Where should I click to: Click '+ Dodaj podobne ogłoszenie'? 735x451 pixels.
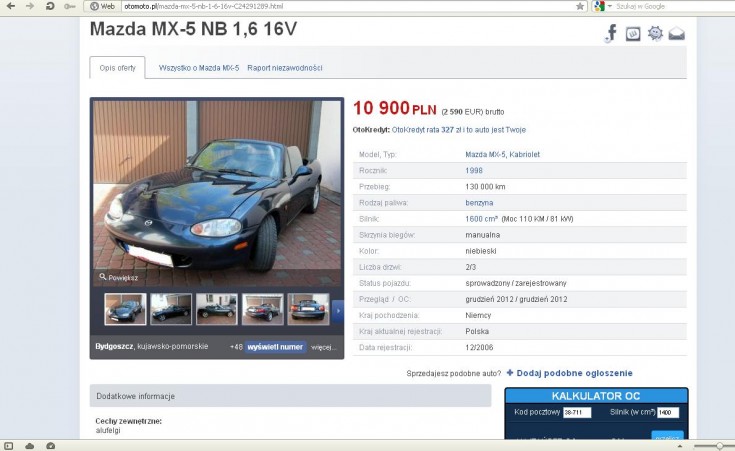tap(570, 373)
